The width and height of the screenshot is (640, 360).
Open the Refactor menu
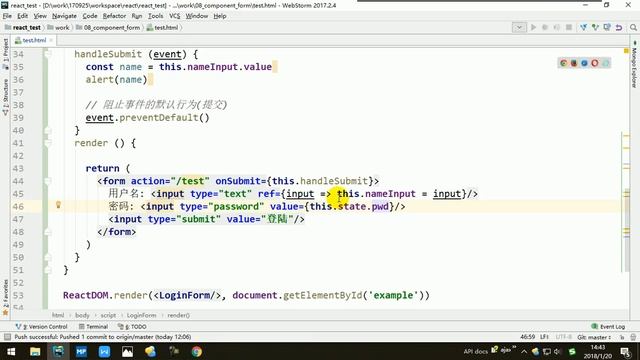[114, 16]
